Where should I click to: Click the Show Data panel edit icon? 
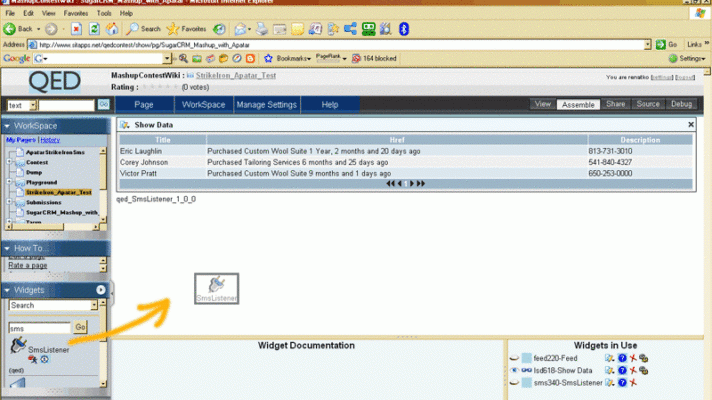125,125
